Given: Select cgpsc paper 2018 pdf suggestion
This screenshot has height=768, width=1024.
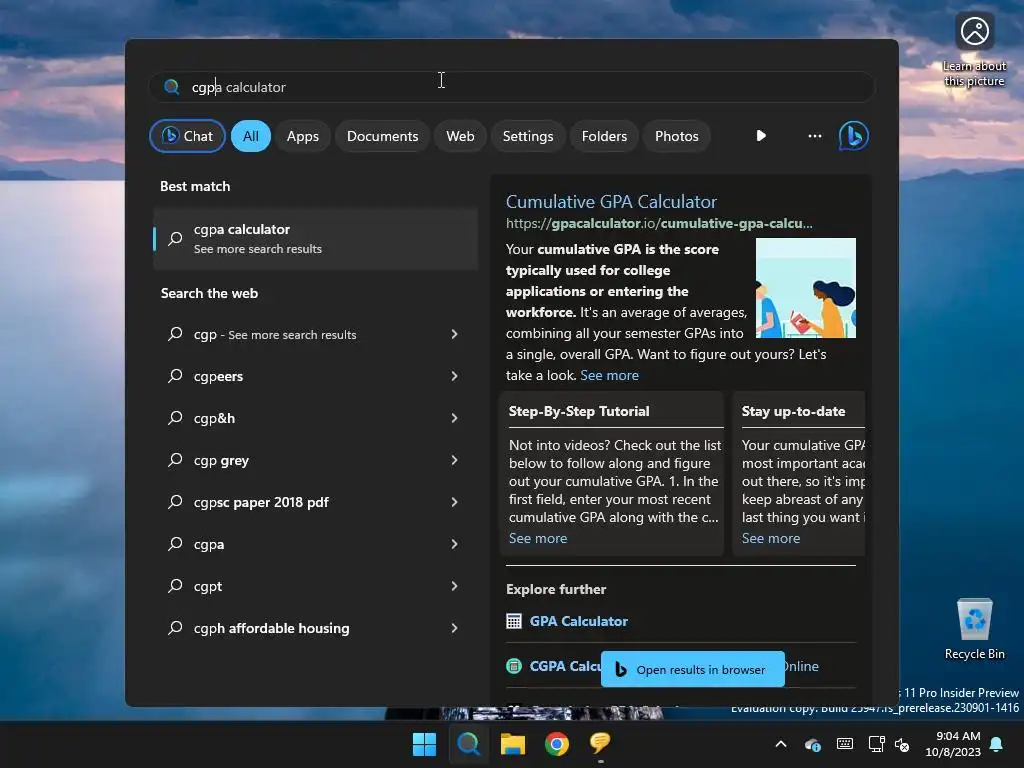Looking at the screenshot, I should [315, 502].
